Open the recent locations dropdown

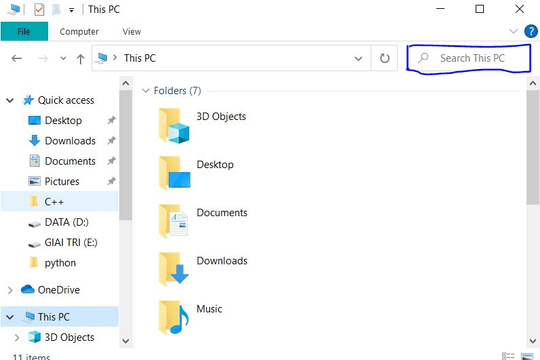(63, 58)
